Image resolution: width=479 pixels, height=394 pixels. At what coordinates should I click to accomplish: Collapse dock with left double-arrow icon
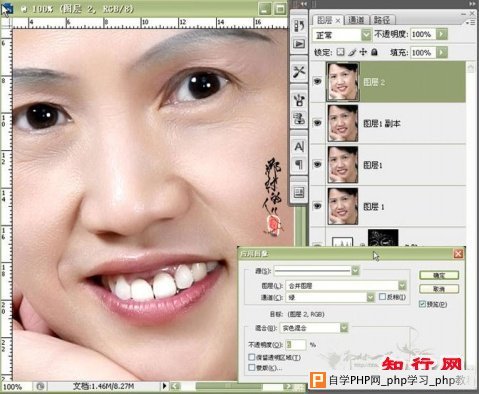(x=303, y=4)
